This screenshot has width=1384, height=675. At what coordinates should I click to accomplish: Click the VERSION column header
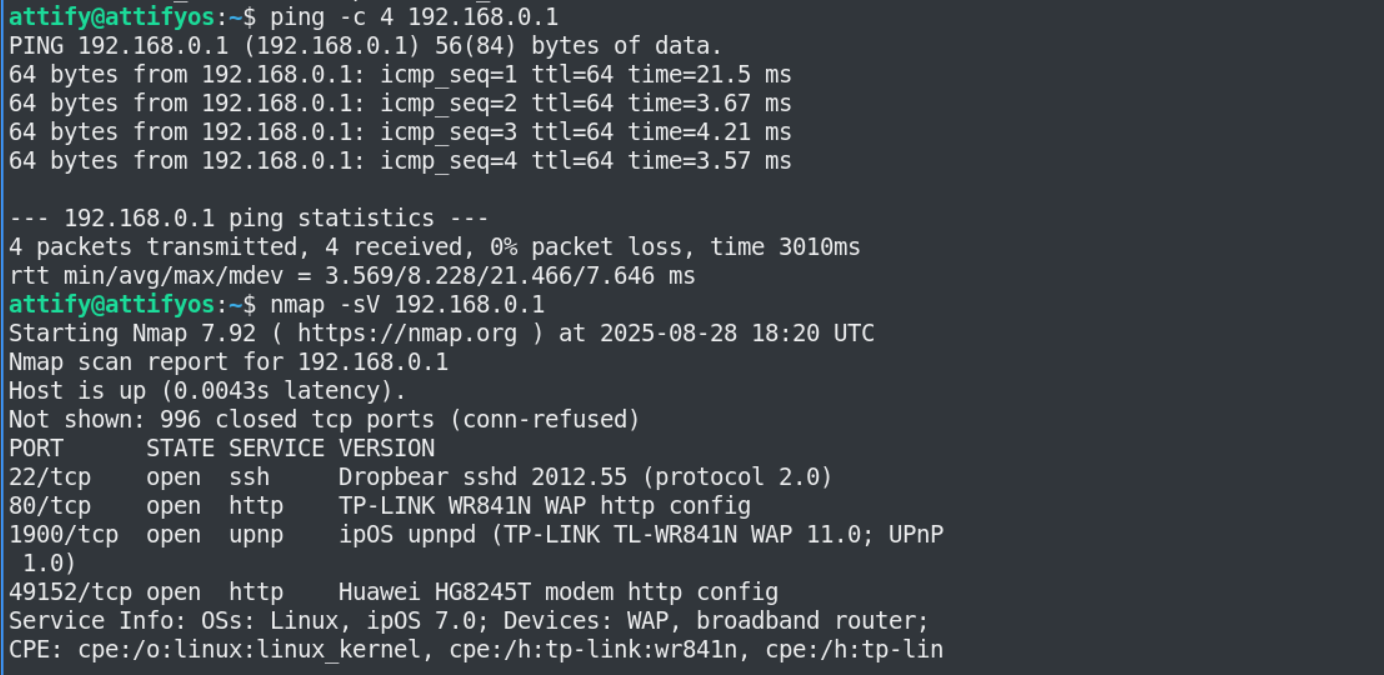tap(386, 448)
